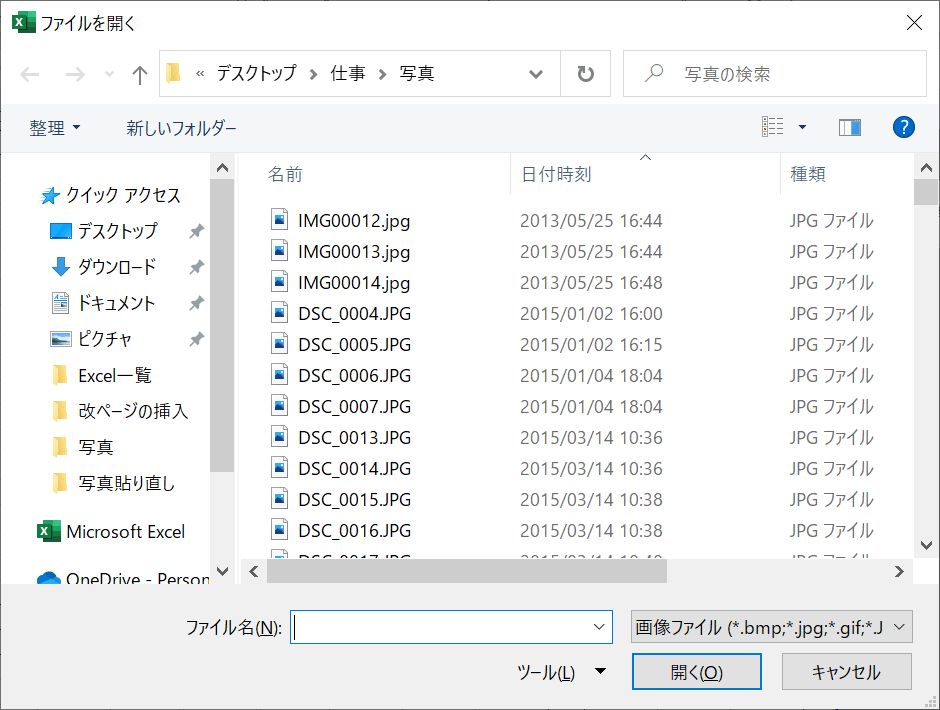Viewport: 940px width, 710px height.
Task: Open the address bar history dropdown
Action: pos(536,74)
